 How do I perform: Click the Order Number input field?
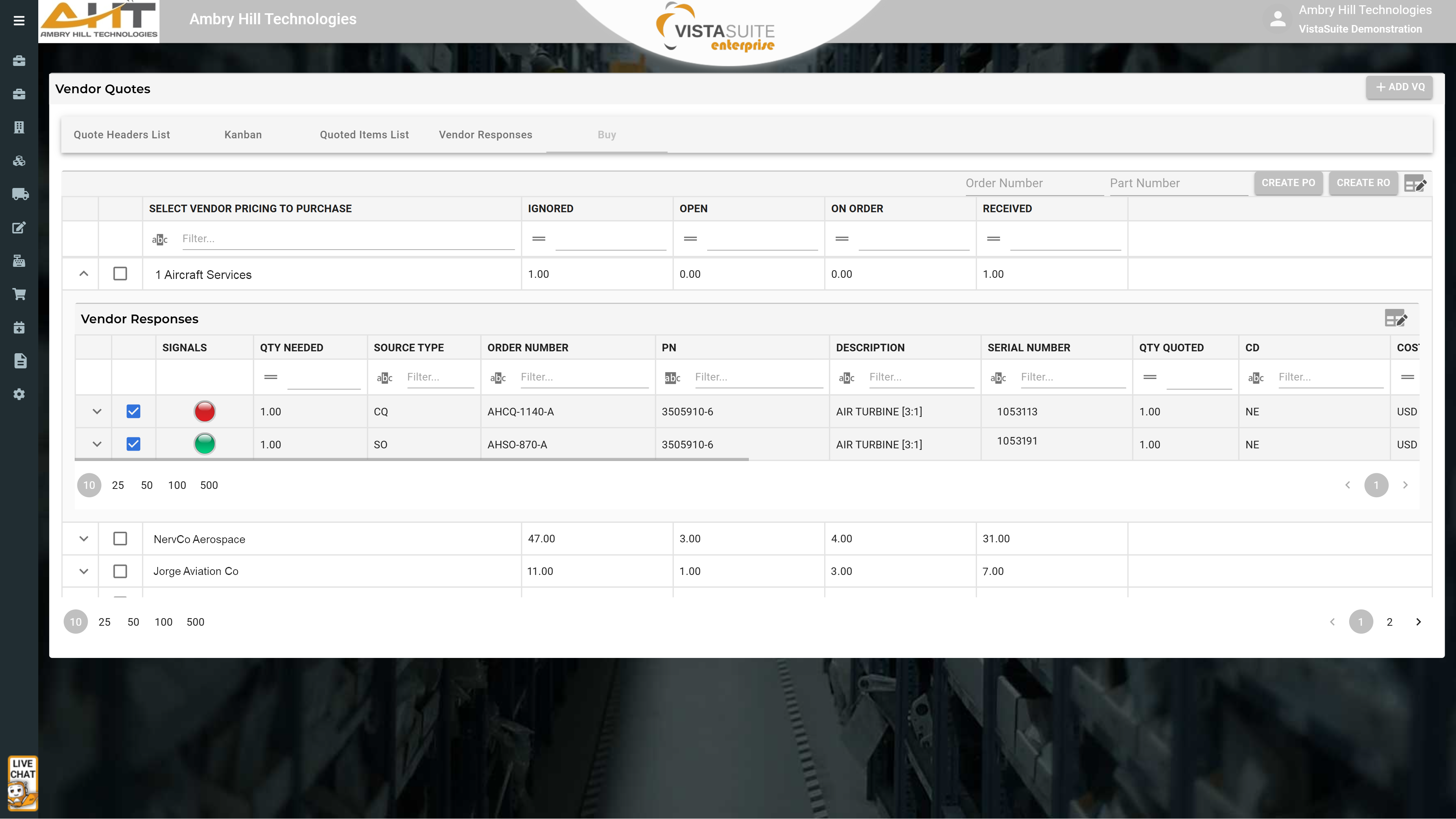click(1034, 183)
